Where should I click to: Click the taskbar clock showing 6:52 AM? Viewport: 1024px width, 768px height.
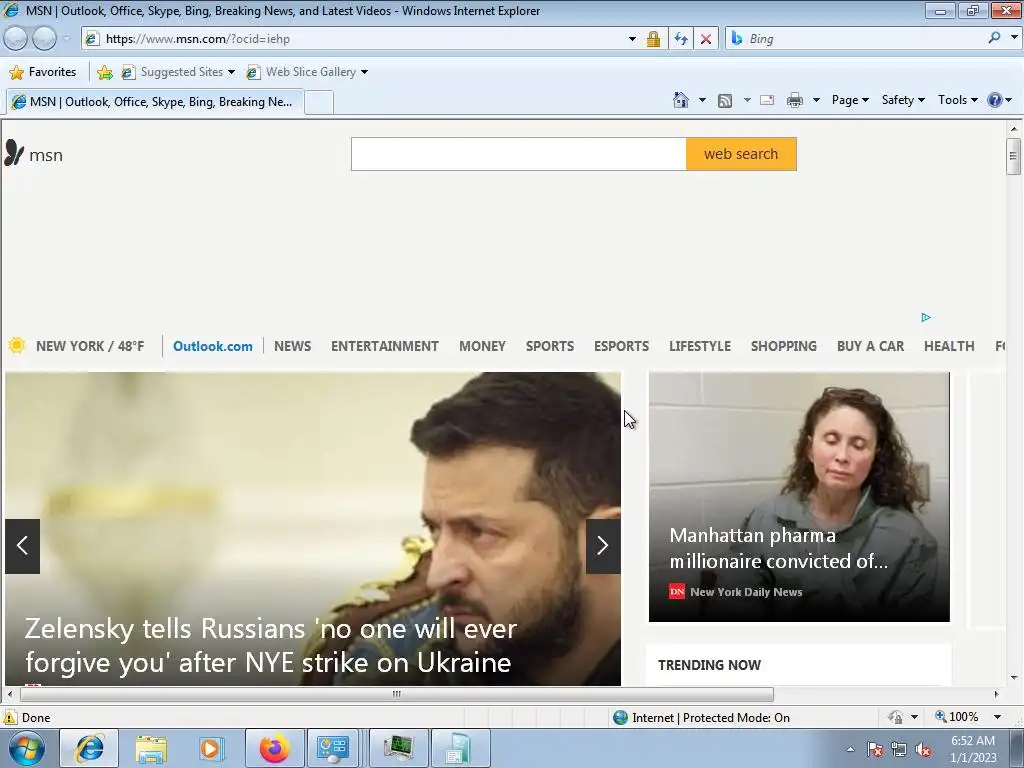click(973, 749)
